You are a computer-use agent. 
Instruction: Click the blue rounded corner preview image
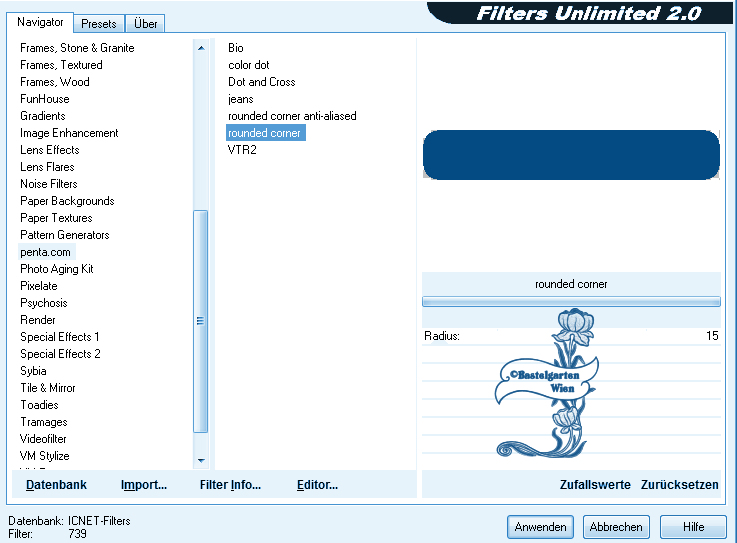[571, 155]
